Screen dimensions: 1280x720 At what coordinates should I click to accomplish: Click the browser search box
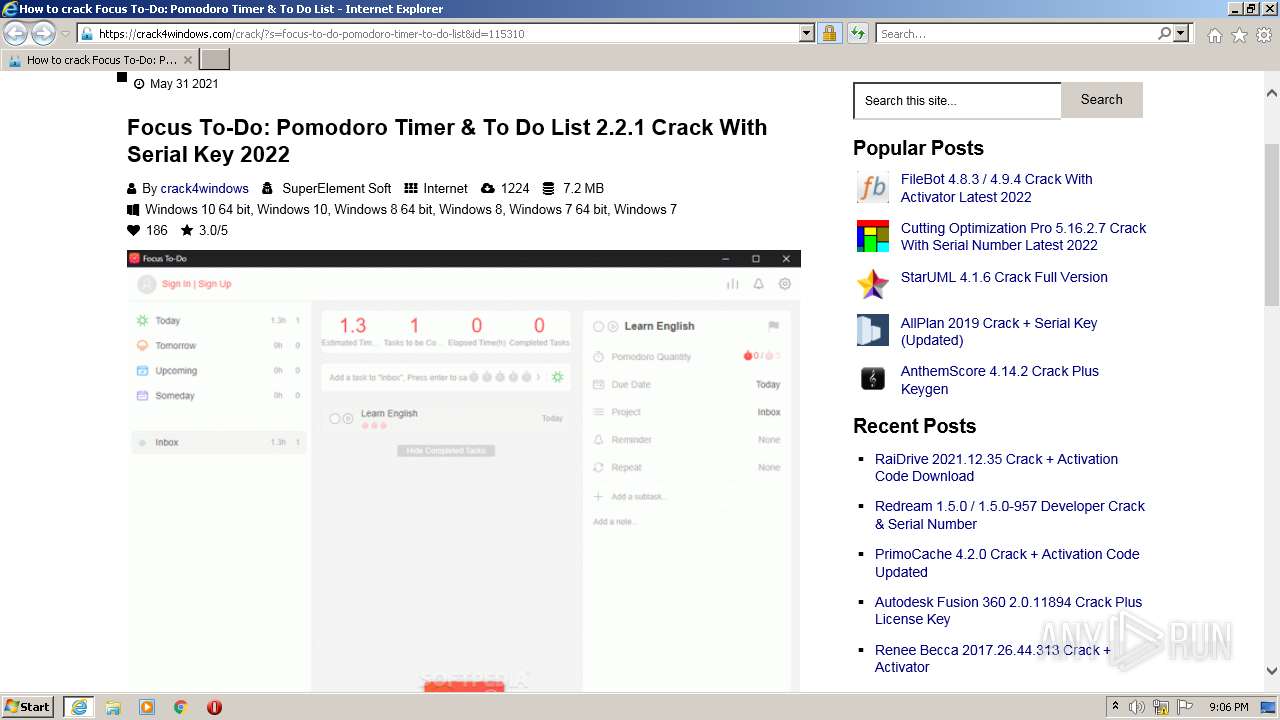click(1016, 34)
